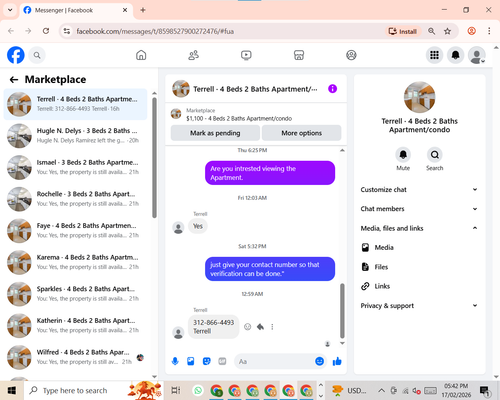This screenshot has height=400, width=500.
Task: Open the $1,100 listing link
Action: pyautogui.click(x=239, y=119)
